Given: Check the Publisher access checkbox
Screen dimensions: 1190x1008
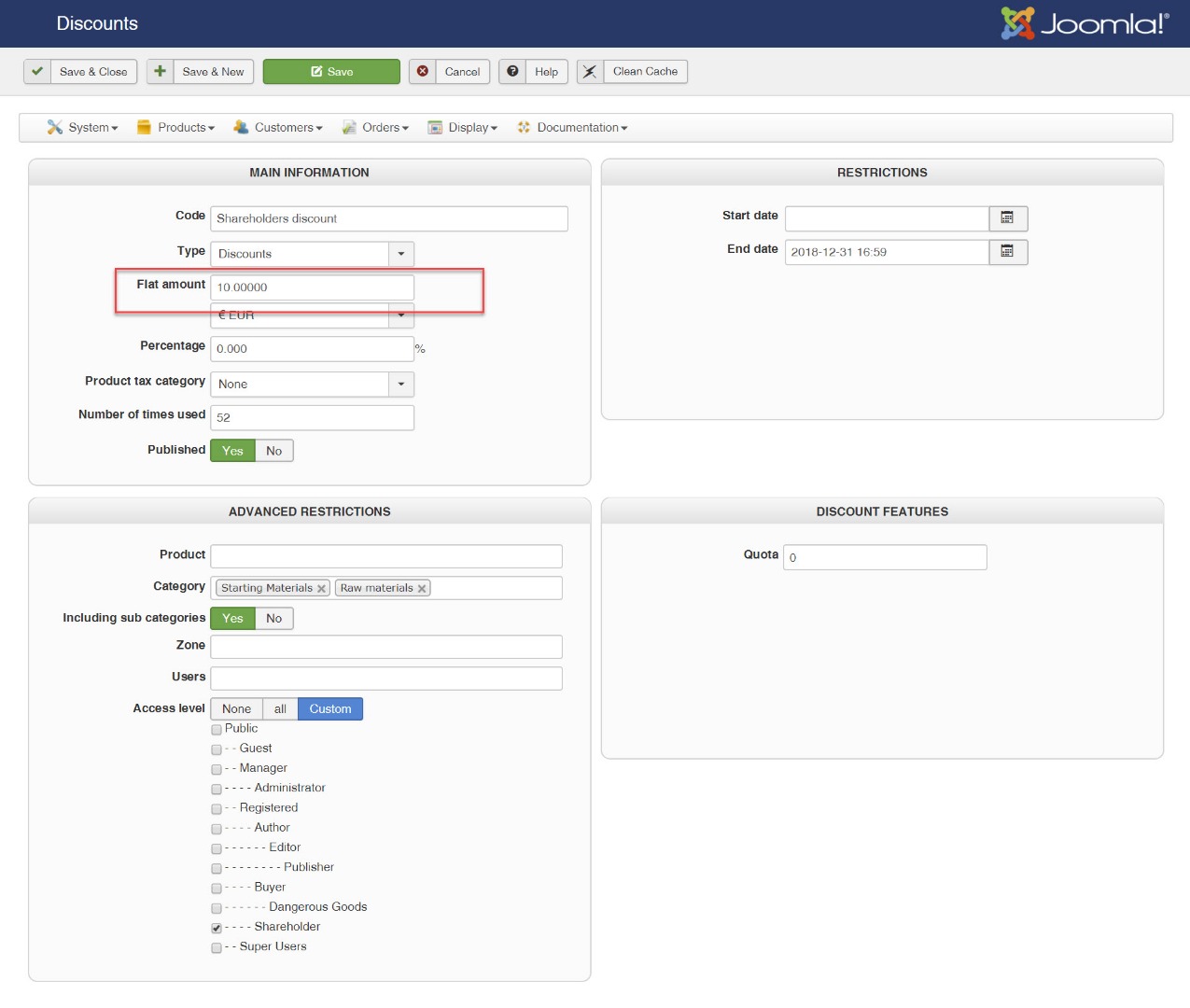Looking at the screenshot, I should (217, 868).
